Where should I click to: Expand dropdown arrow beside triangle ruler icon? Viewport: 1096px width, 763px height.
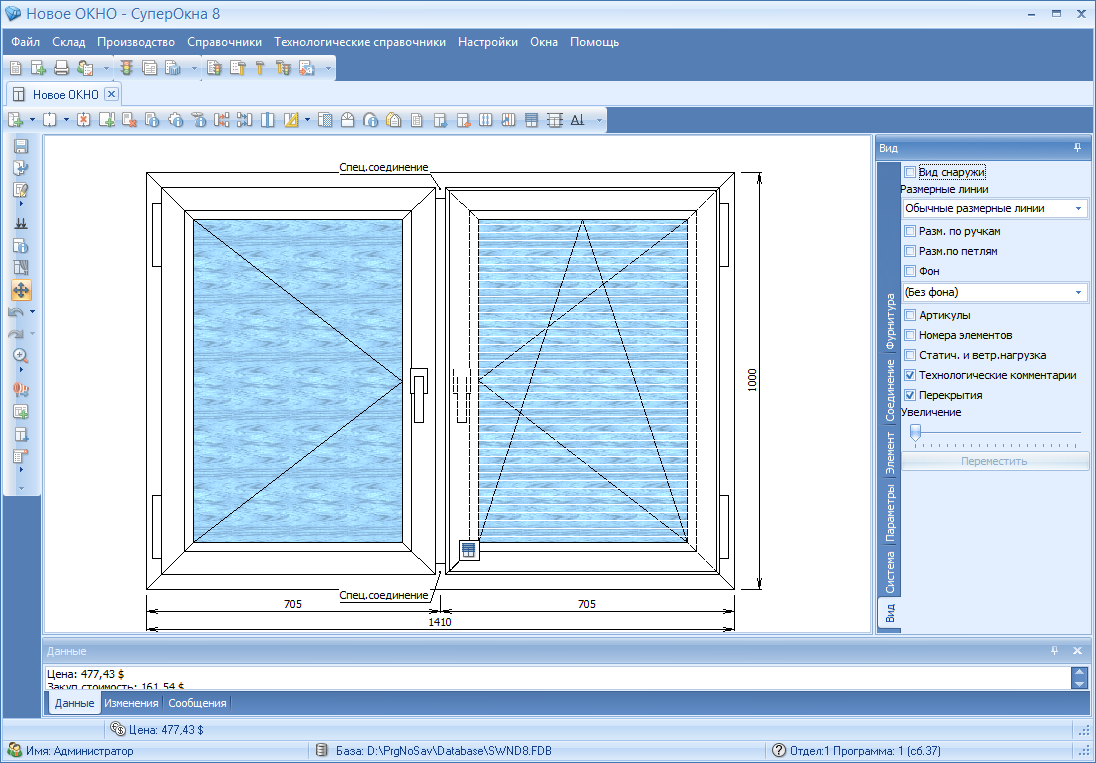tap(307, 120)
